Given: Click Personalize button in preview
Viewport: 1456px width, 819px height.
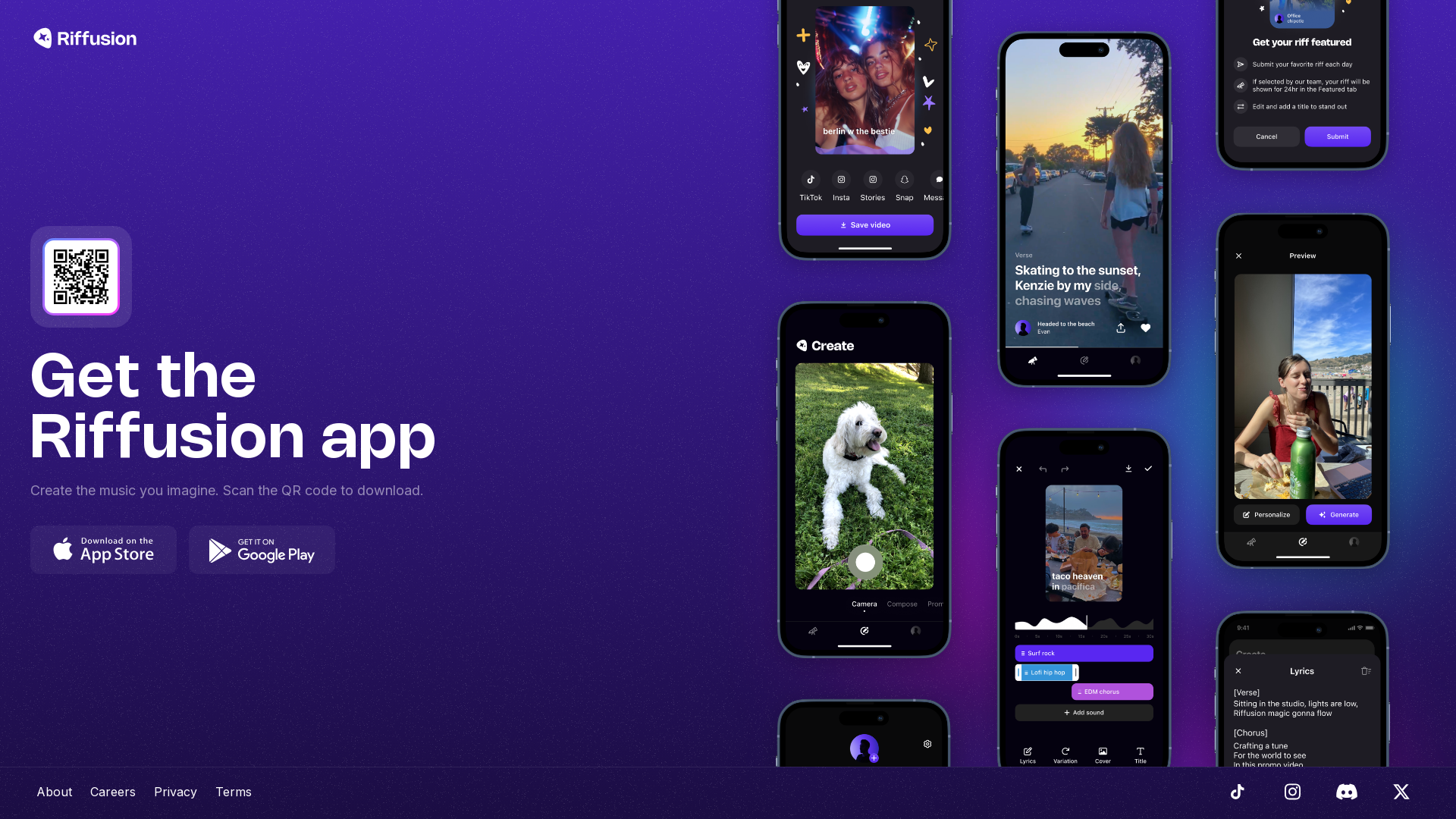Looking at the screenshot, I should [x=1267, y=514].
